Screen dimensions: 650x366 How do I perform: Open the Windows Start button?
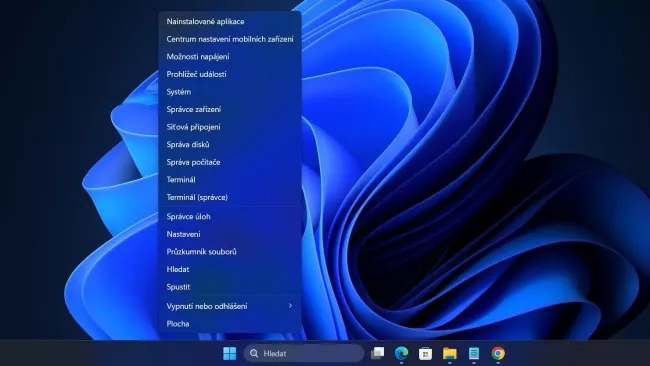pyautogui.click(x=229, y=353)
